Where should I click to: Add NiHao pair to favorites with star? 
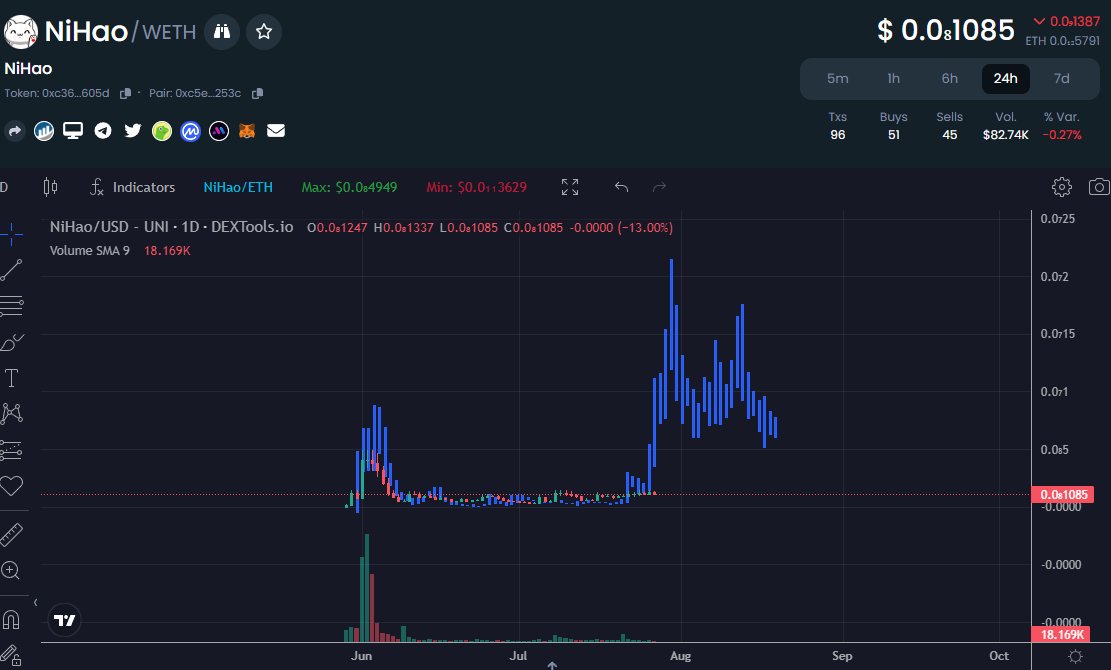pyautogui.click(x=264, y=31)
